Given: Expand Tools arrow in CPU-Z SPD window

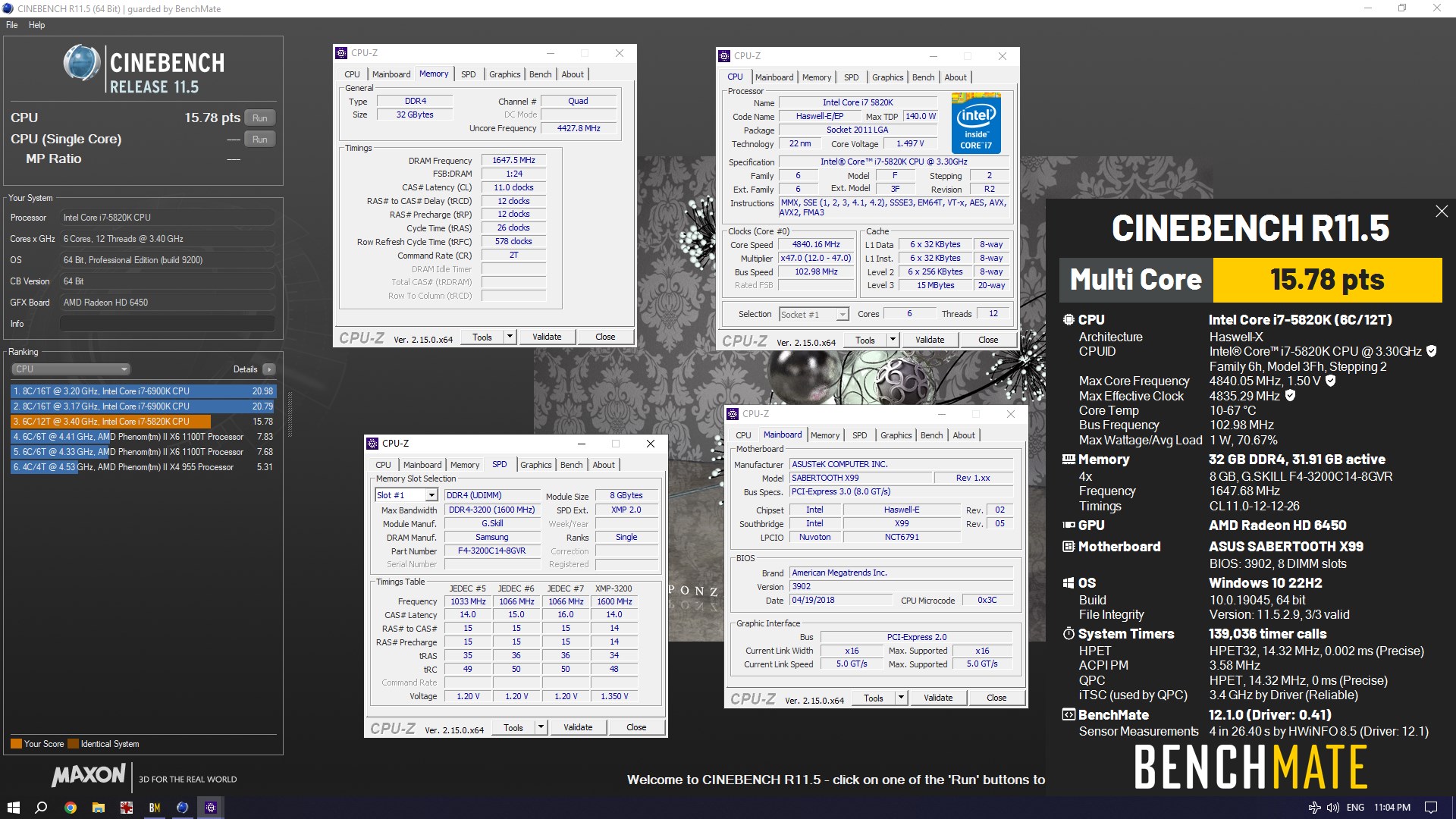Looking at the screenshot, I should [x=541, y=727].
